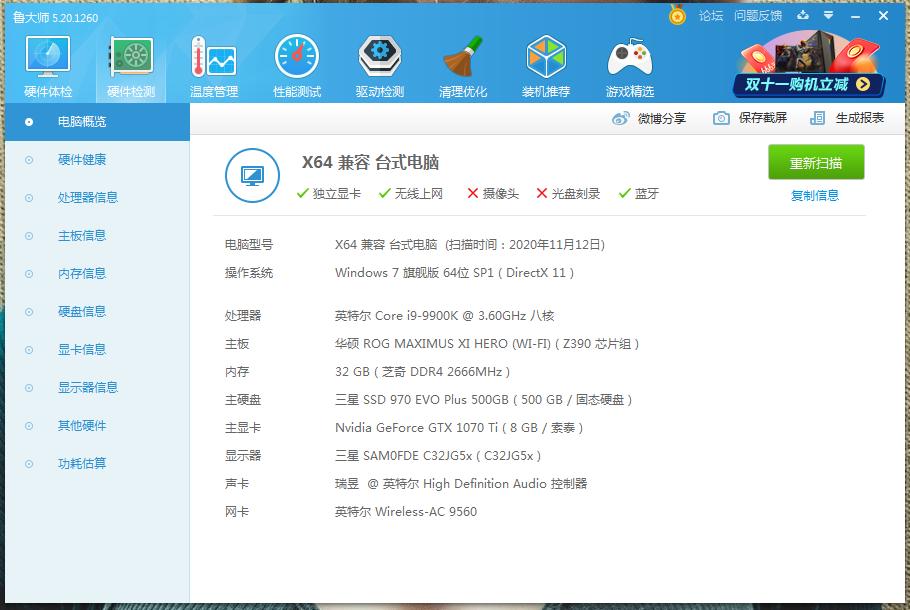Click 生成报表 generate report text
This screenshot has width=910, height=610.
pyautogui.click(x=860, y=118)
